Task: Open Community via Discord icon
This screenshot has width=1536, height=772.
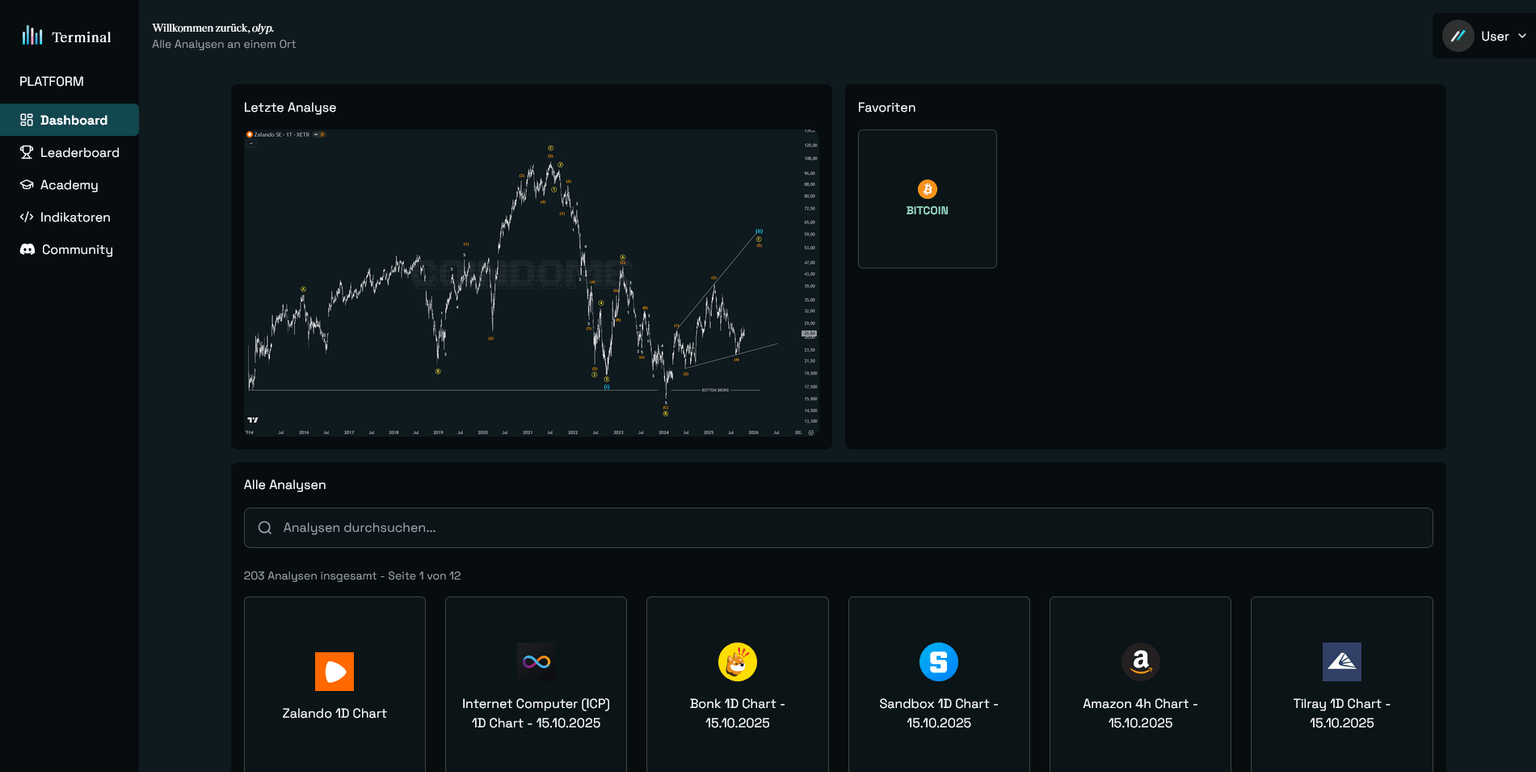Action: tap(27, 250)
